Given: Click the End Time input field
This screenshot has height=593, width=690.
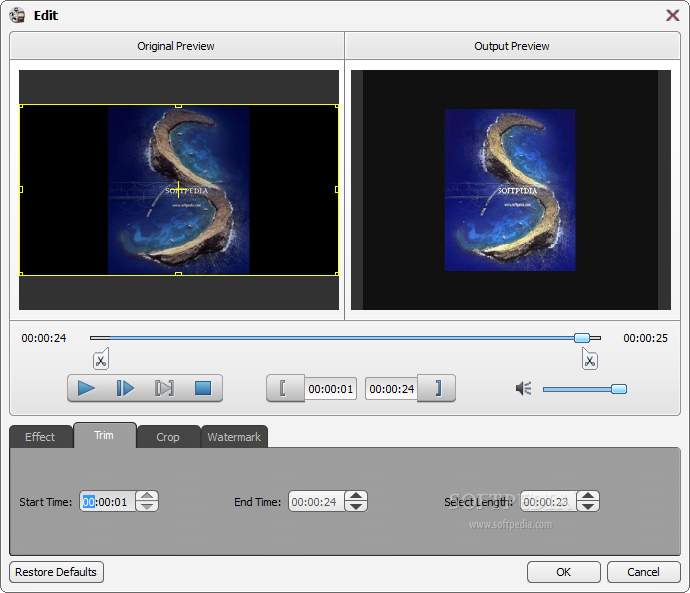Looking at the screenshot, I should pos(316,501).
